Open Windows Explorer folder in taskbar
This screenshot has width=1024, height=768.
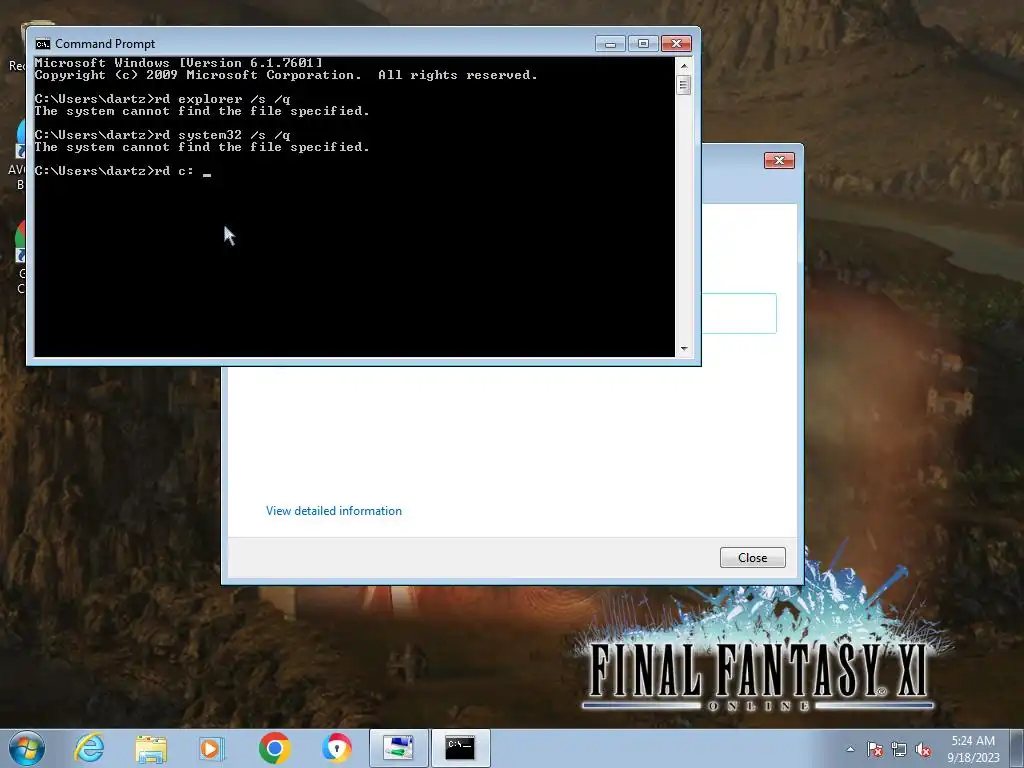(x=151, y=748)
